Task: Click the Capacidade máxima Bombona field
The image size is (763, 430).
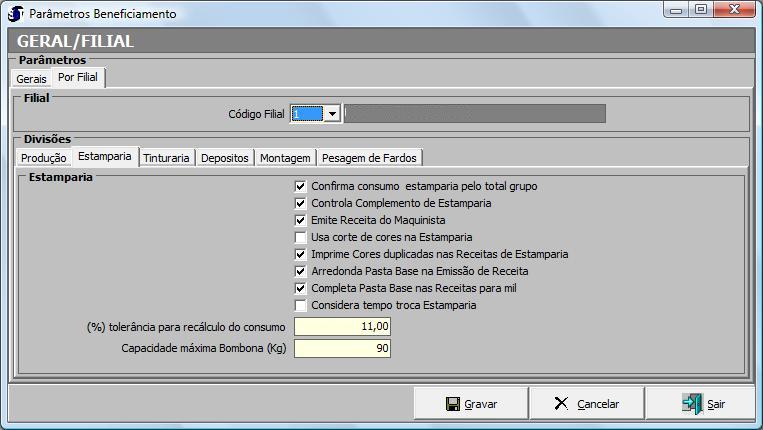Action: click(x=342, y=348)
